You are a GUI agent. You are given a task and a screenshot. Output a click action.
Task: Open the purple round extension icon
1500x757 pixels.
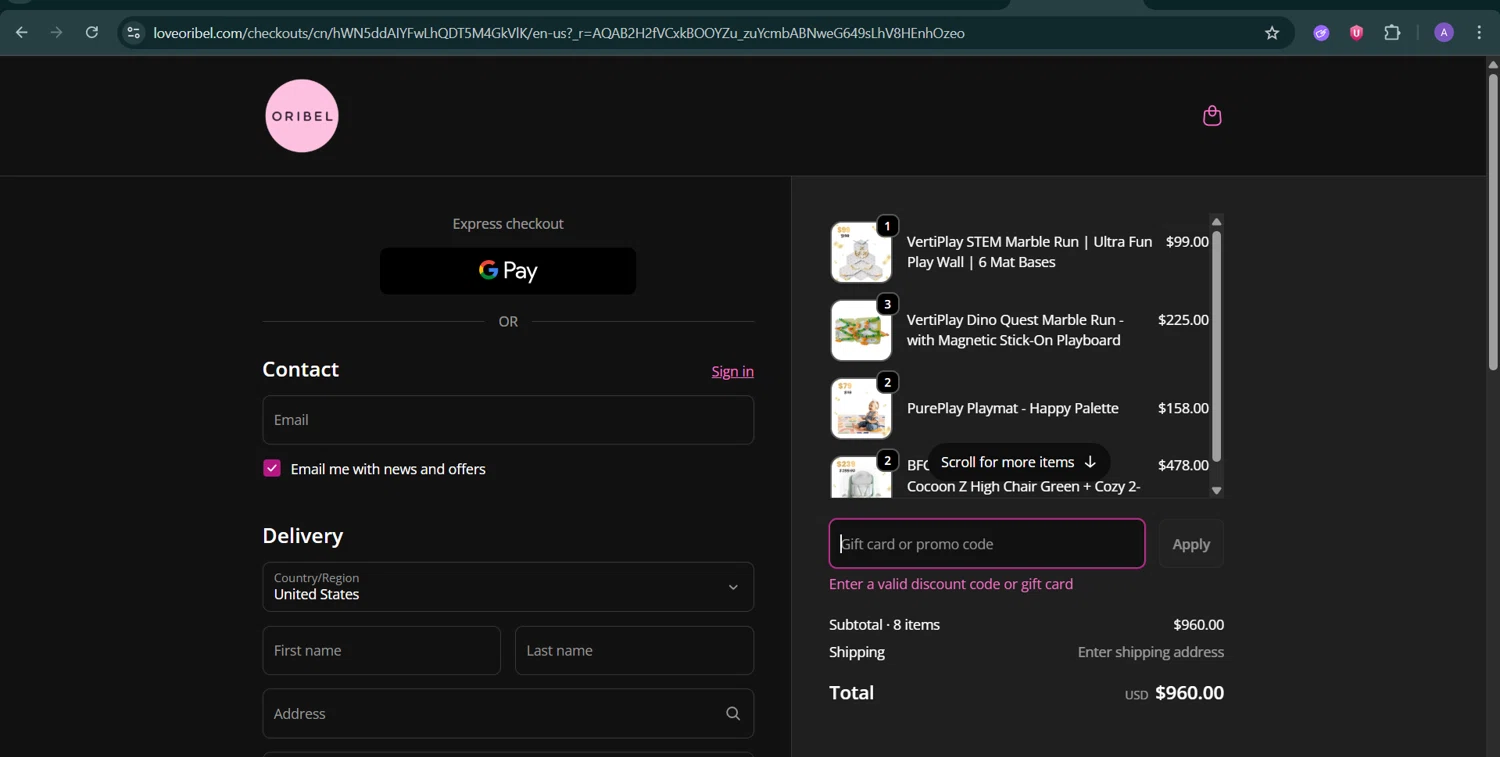click(x=1321, y=33)
